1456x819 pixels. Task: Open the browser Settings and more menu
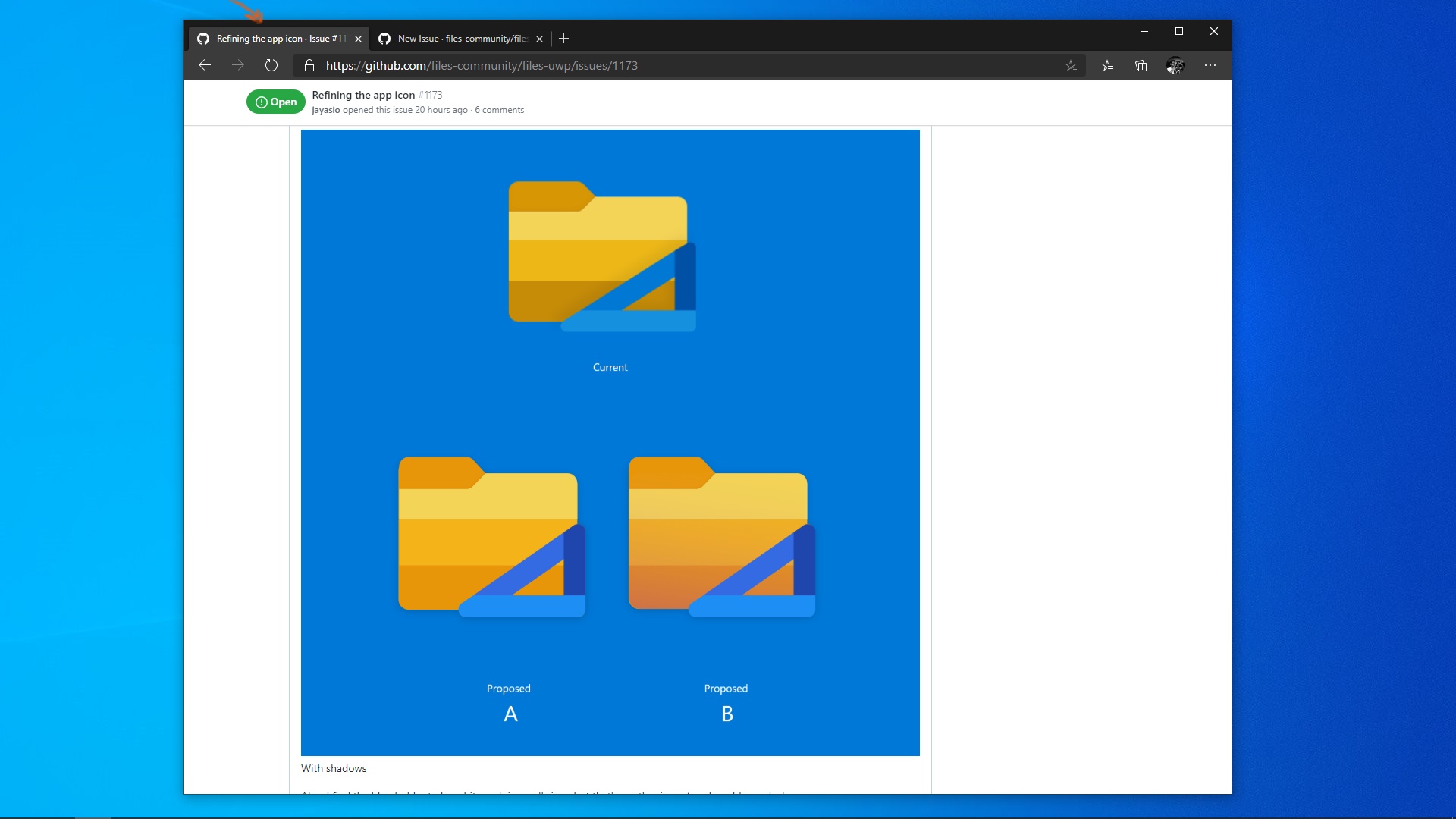coord(1210,66)
